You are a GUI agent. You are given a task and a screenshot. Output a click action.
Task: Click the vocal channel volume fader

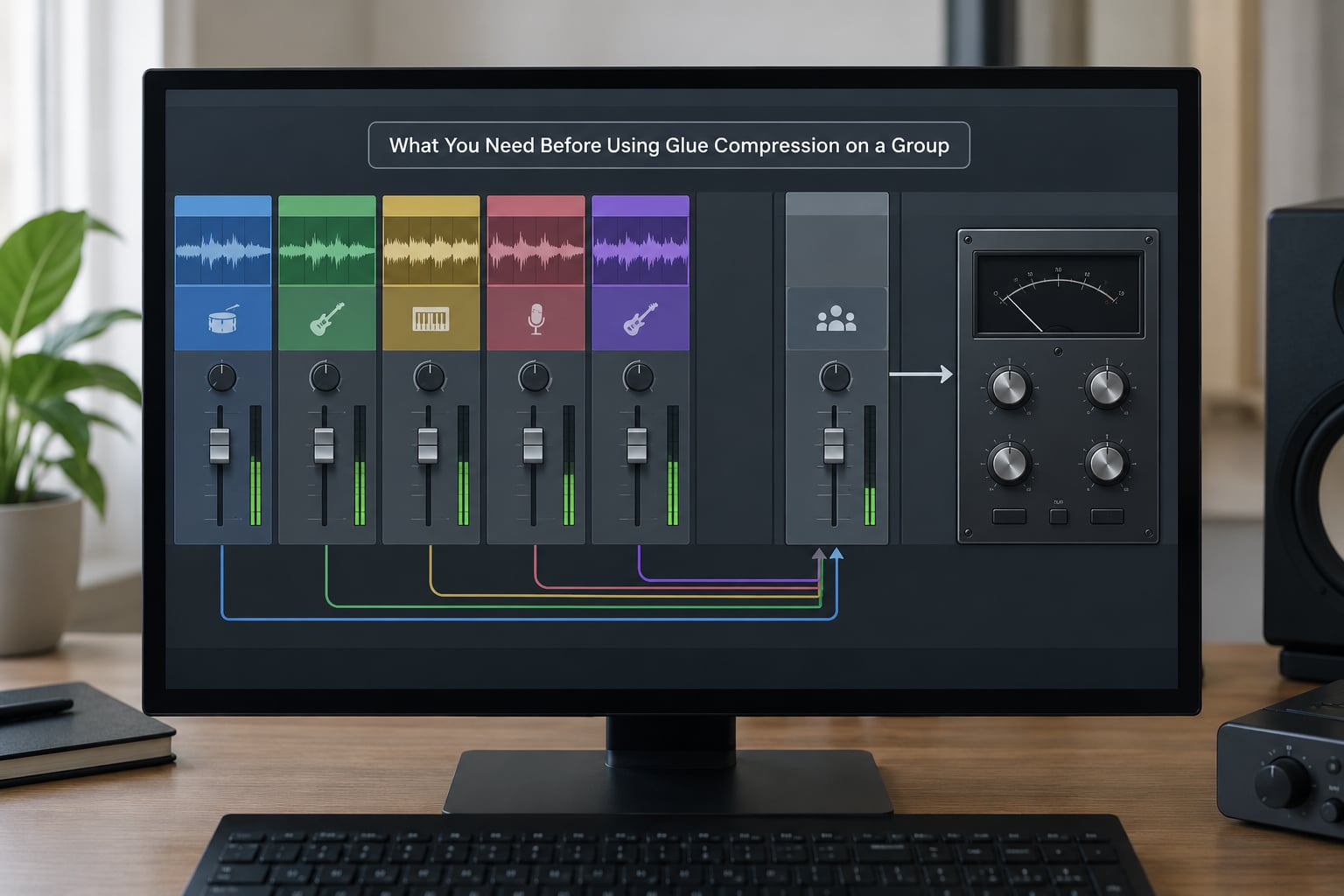[x=533, y=445]
